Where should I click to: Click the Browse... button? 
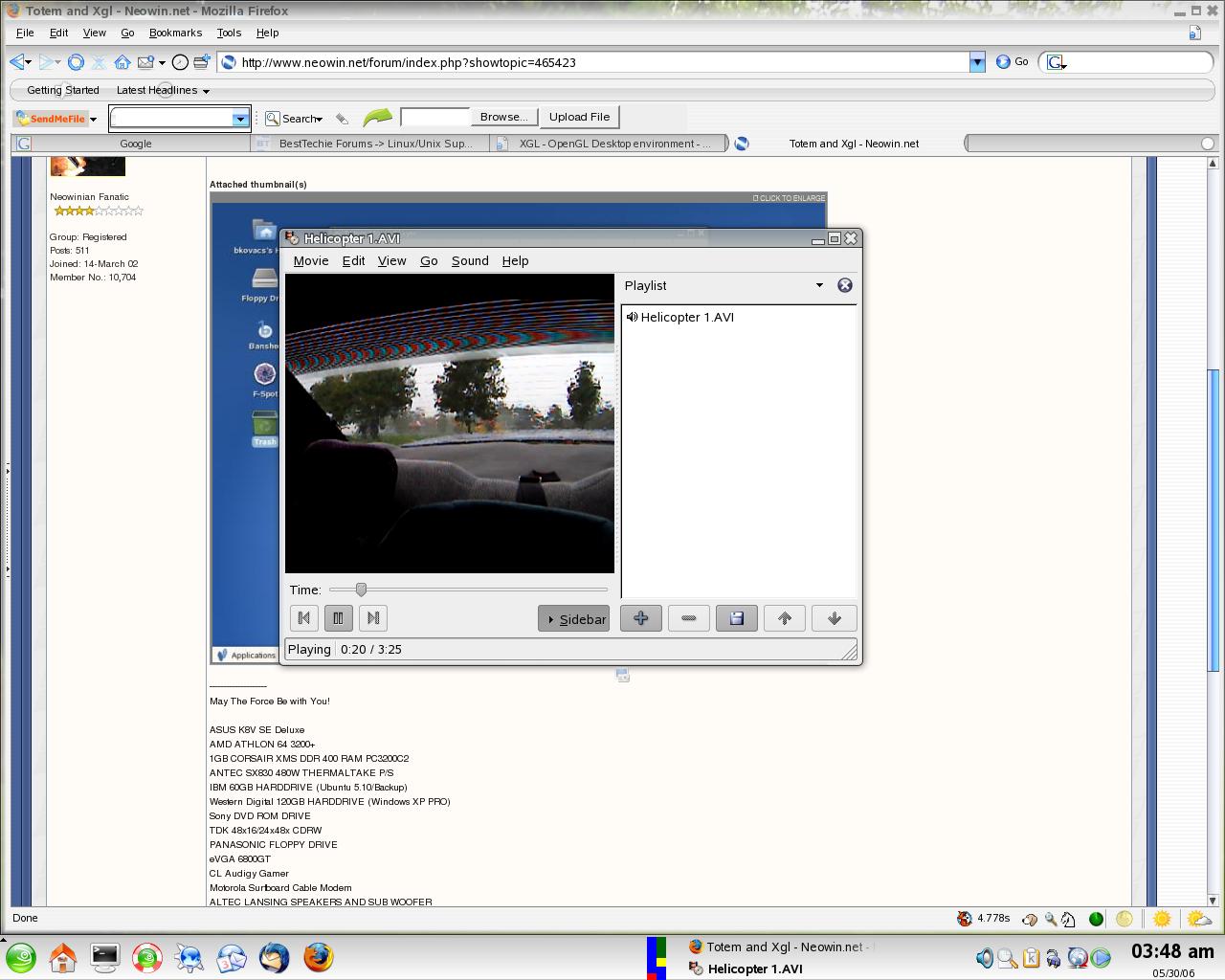tap(503, 117)
